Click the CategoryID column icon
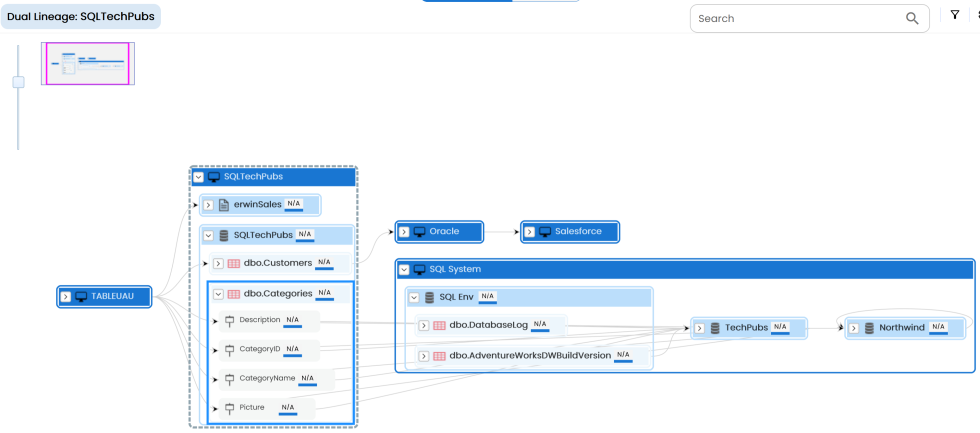The image size is (980, 433). (229, 350)
